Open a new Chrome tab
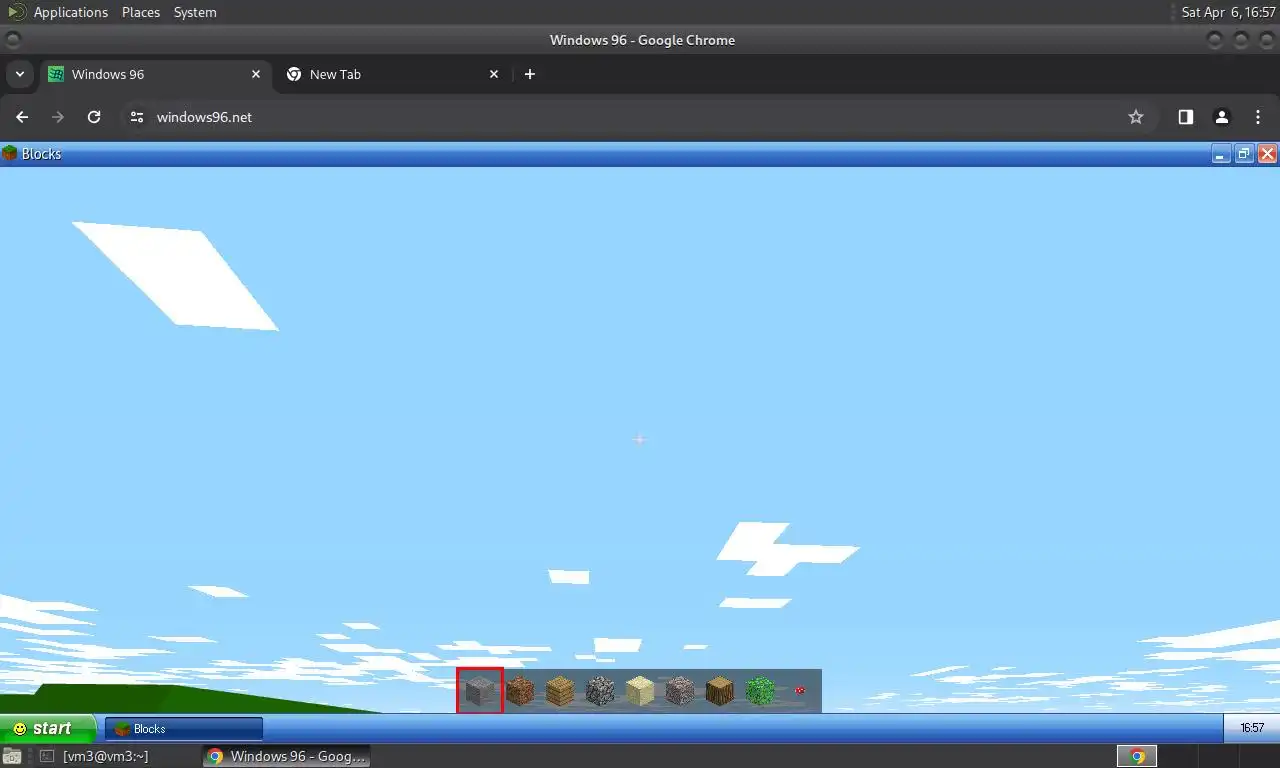The height and width of the screenshot is (768, 1280). (530, 74)
